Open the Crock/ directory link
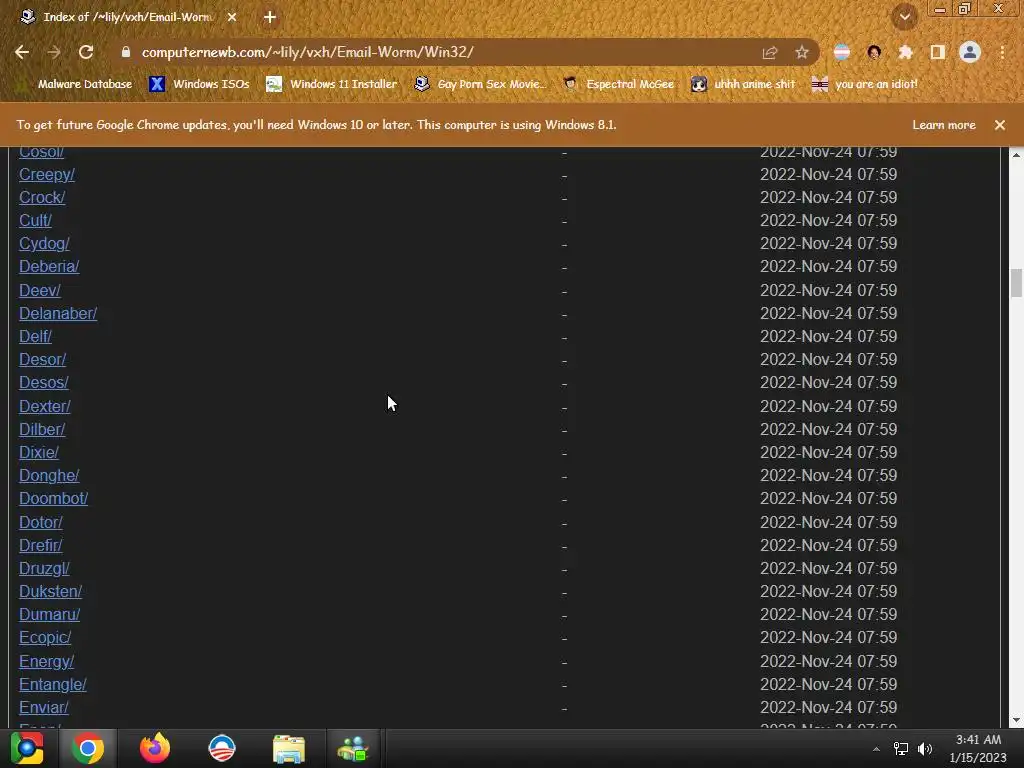This screenshot has height=768, width=1024. 42,198
